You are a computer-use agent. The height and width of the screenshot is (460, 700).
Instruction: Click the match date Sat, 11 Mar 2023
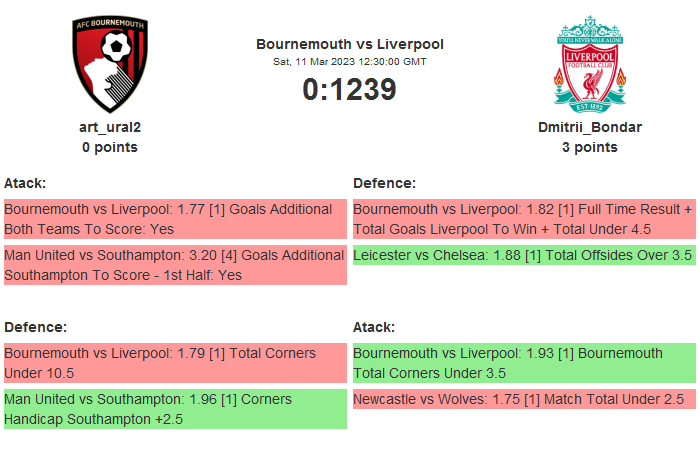pos(350,61)
